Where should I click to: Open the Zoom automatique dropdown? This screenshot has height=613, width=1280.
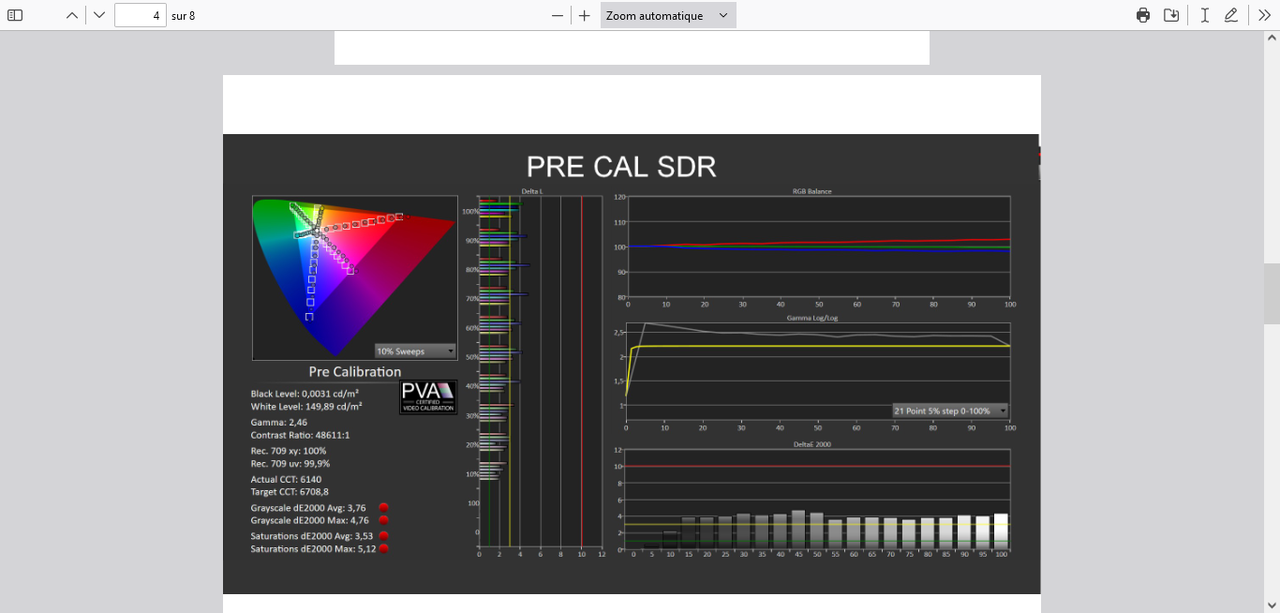pyautogui.click(x=668, y=15)
